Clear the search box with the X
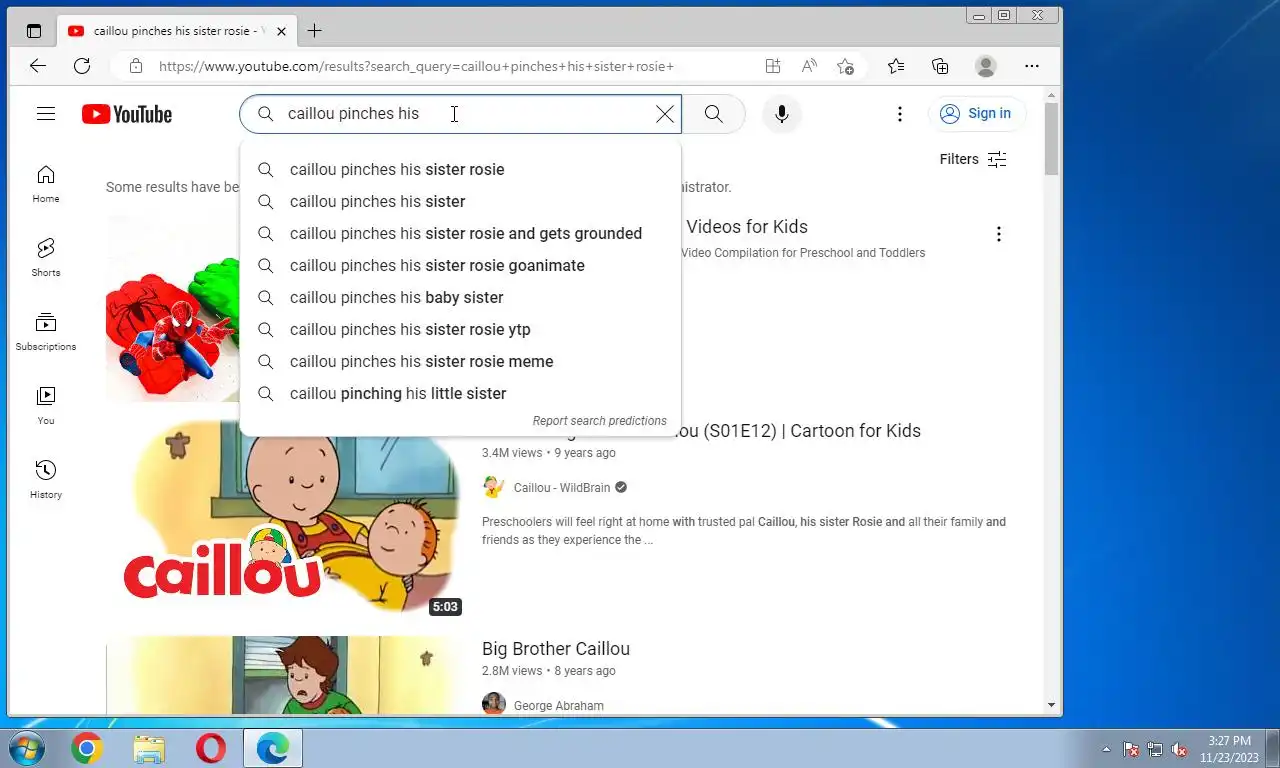 click(665, 114)
